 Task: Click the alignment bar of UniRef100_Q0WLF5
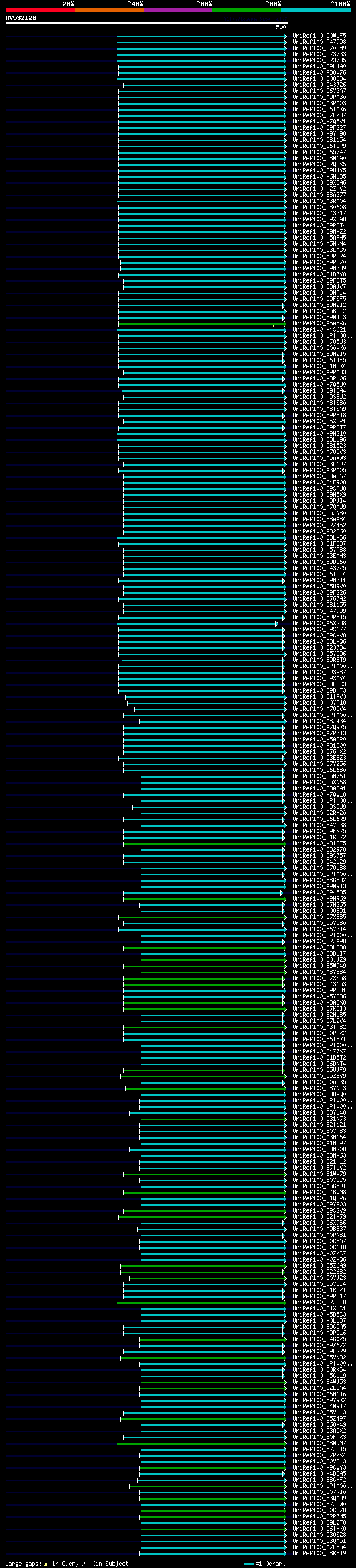tap(202, 37)
